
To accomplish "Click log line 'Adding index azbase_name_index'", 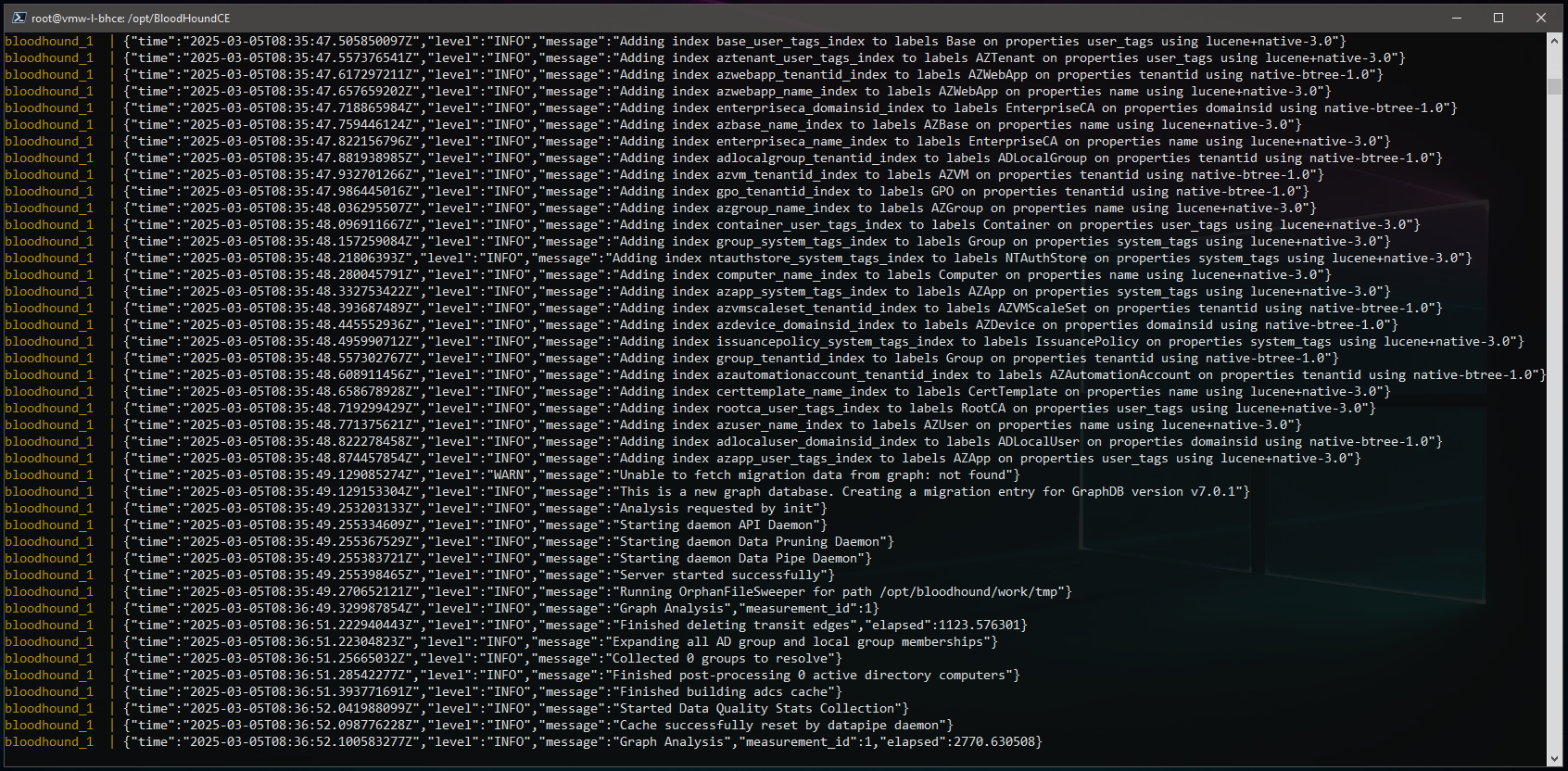I will click(653, 125).
